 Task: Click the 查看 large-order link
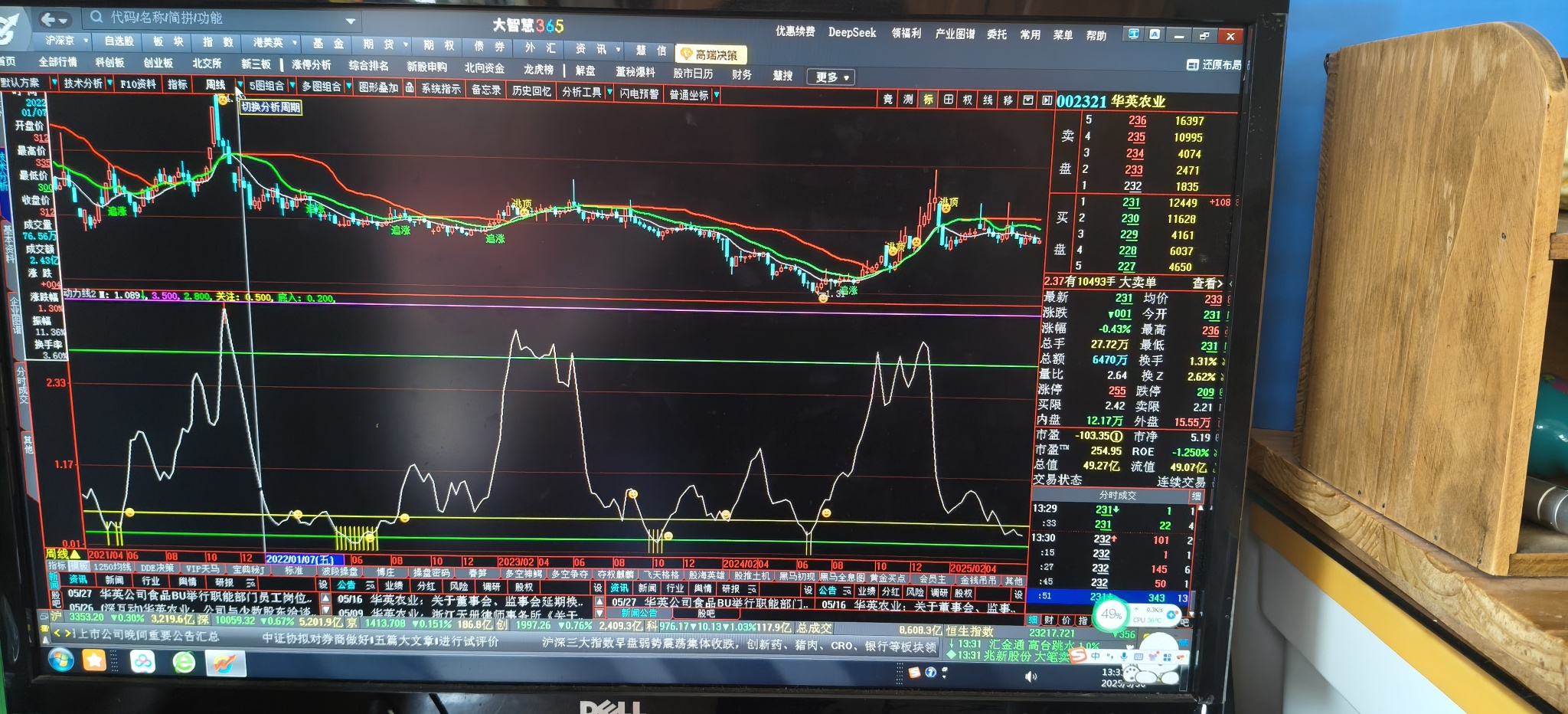1207,283
